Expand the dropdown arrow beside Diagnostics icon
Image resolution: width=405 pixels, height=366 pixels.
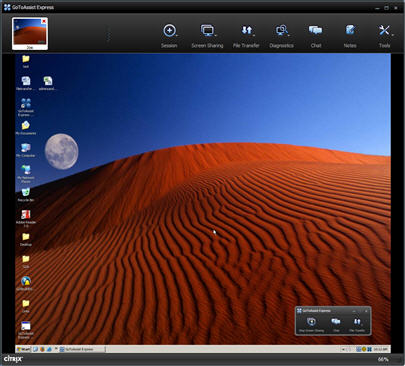(289, 35)
